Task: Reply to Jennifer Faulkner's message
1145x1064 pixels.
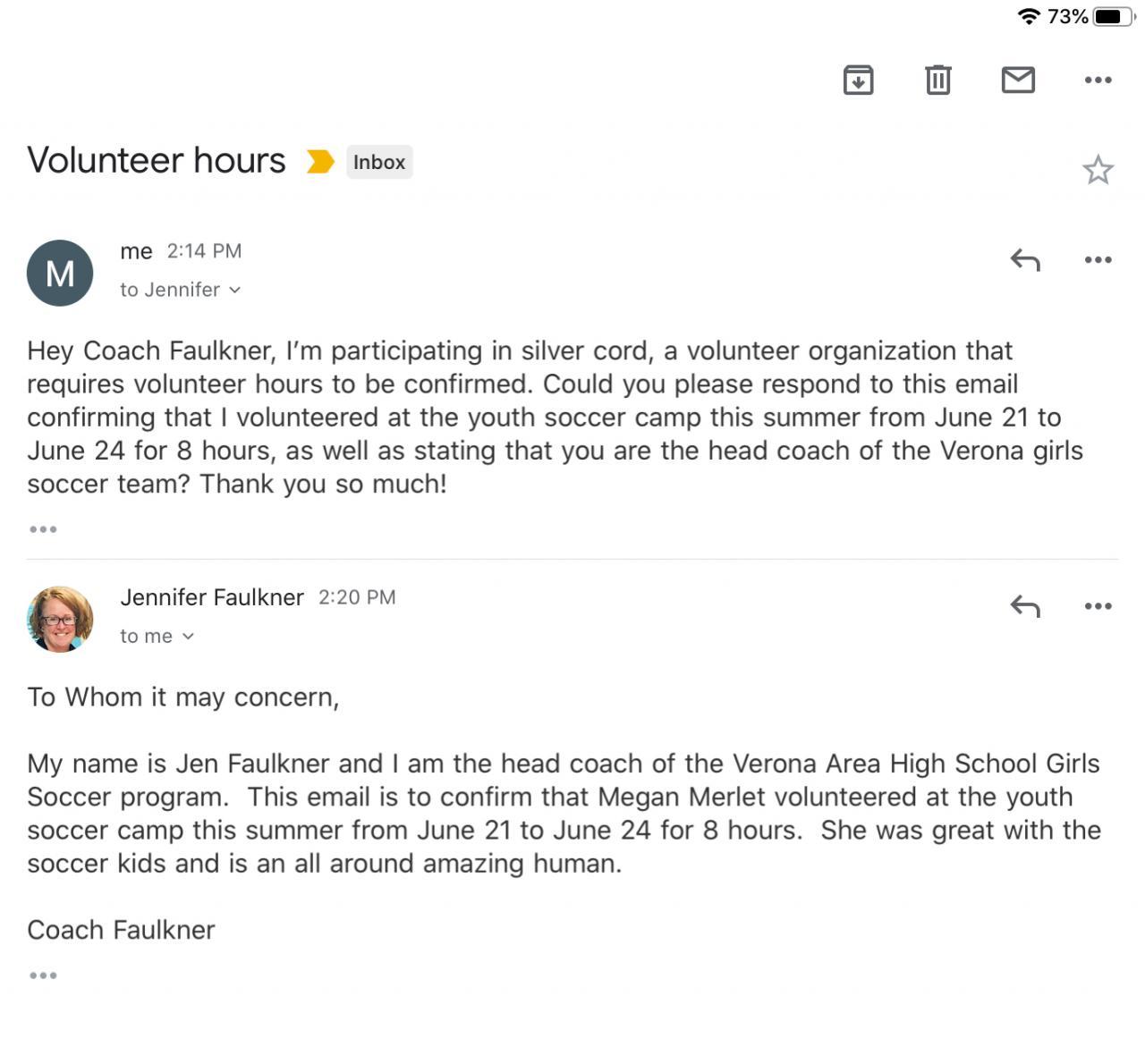Action: pos(1025,606)
